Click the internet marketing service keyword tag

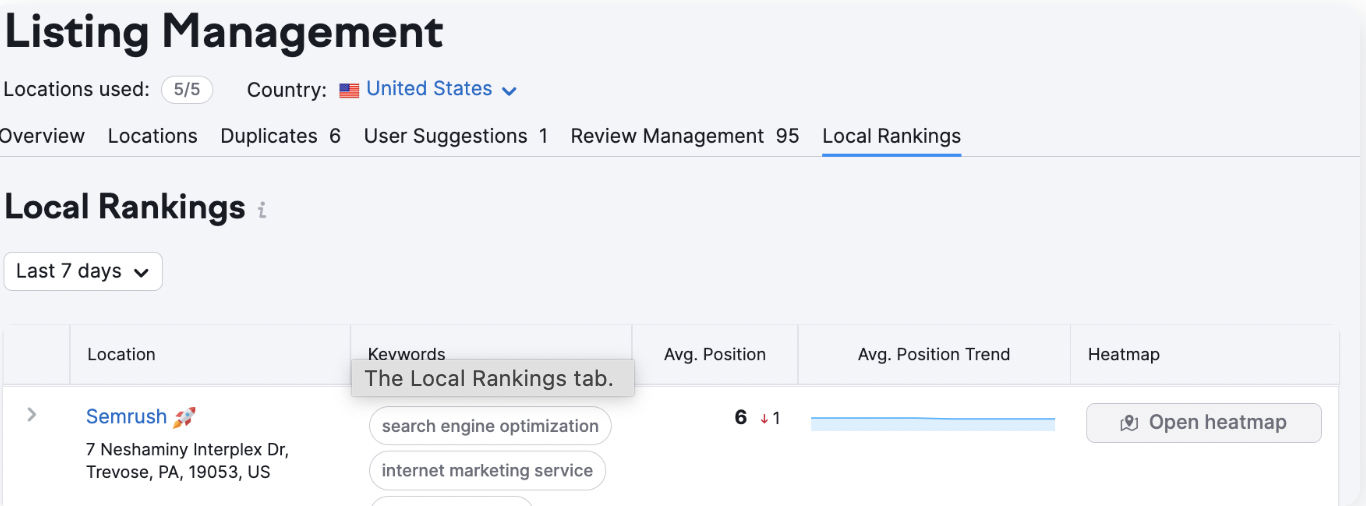coord(487,471)
